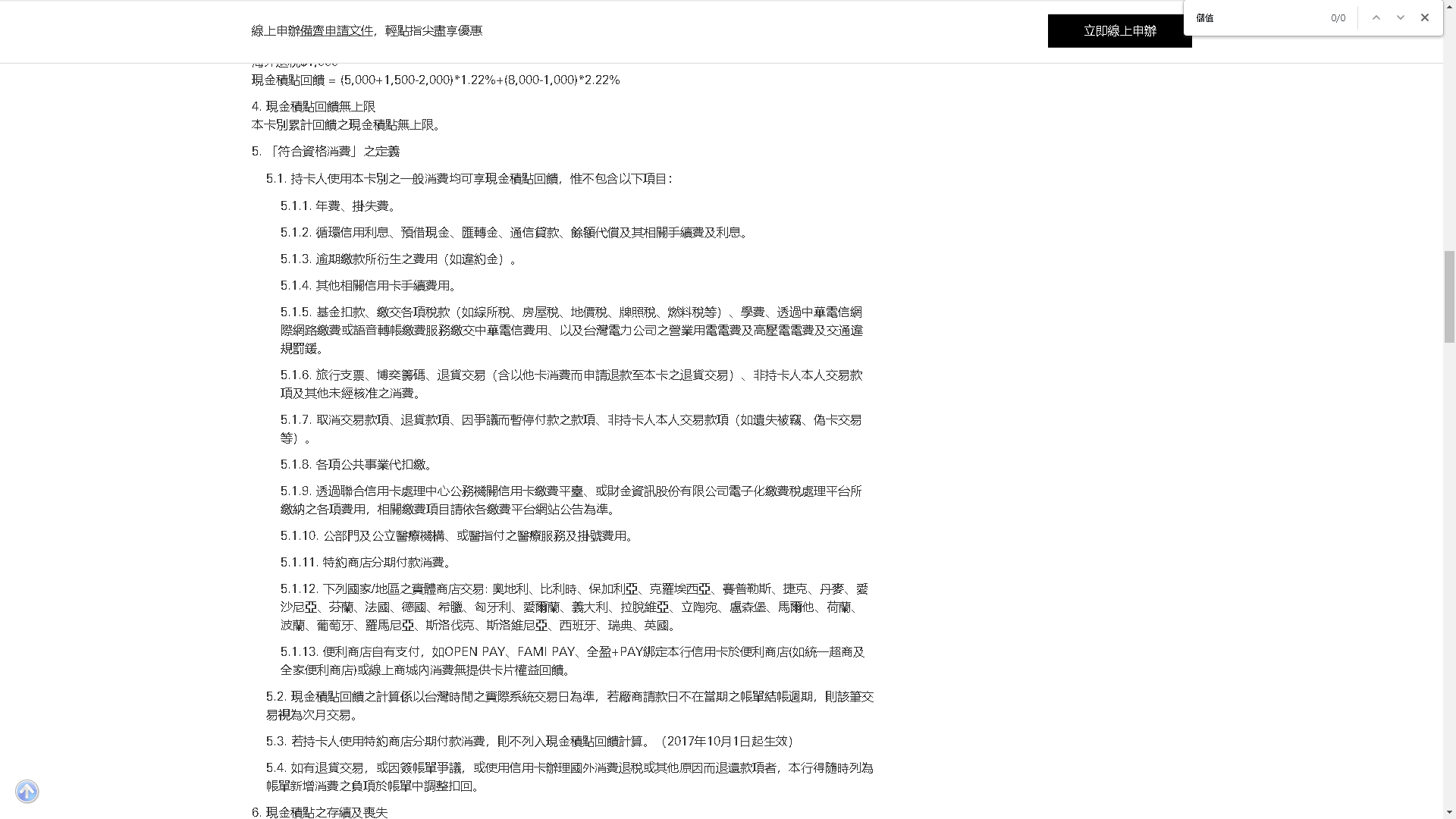Click the 6. 現金積點之存續及喪失 heading
The image size is (1456, 819).
click(x=319, y=812)
